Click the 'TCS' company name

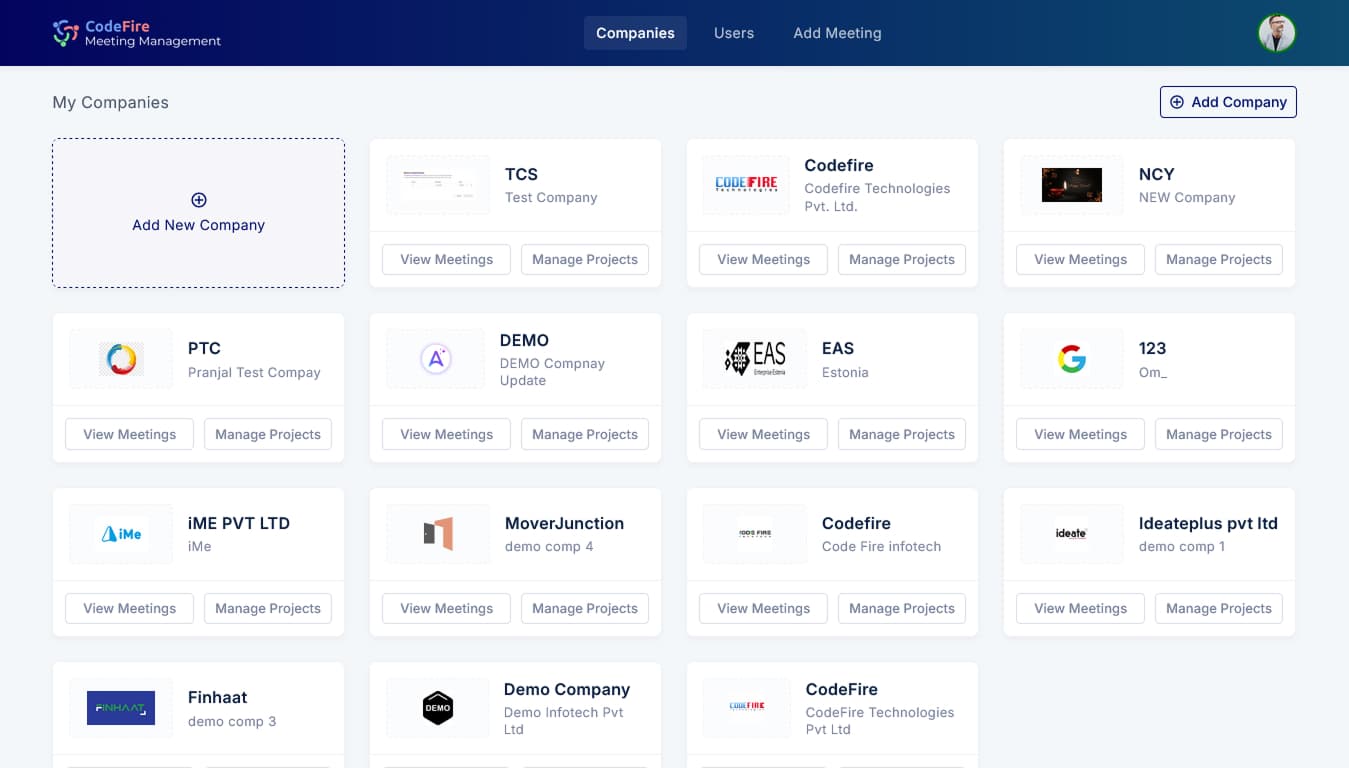[521, 174]
